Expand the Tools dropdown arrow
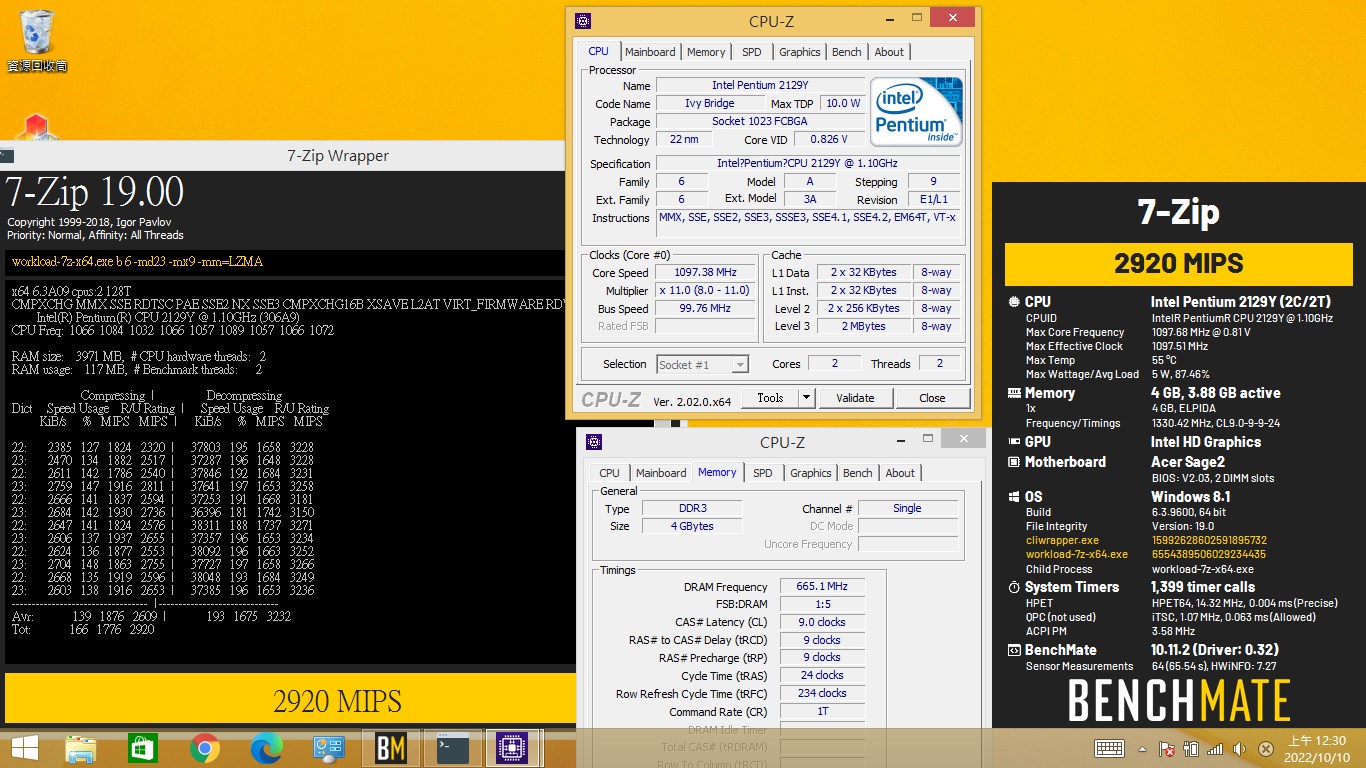Image resolution: width=1366 pixels, height=768 pixels. (807, 398)
